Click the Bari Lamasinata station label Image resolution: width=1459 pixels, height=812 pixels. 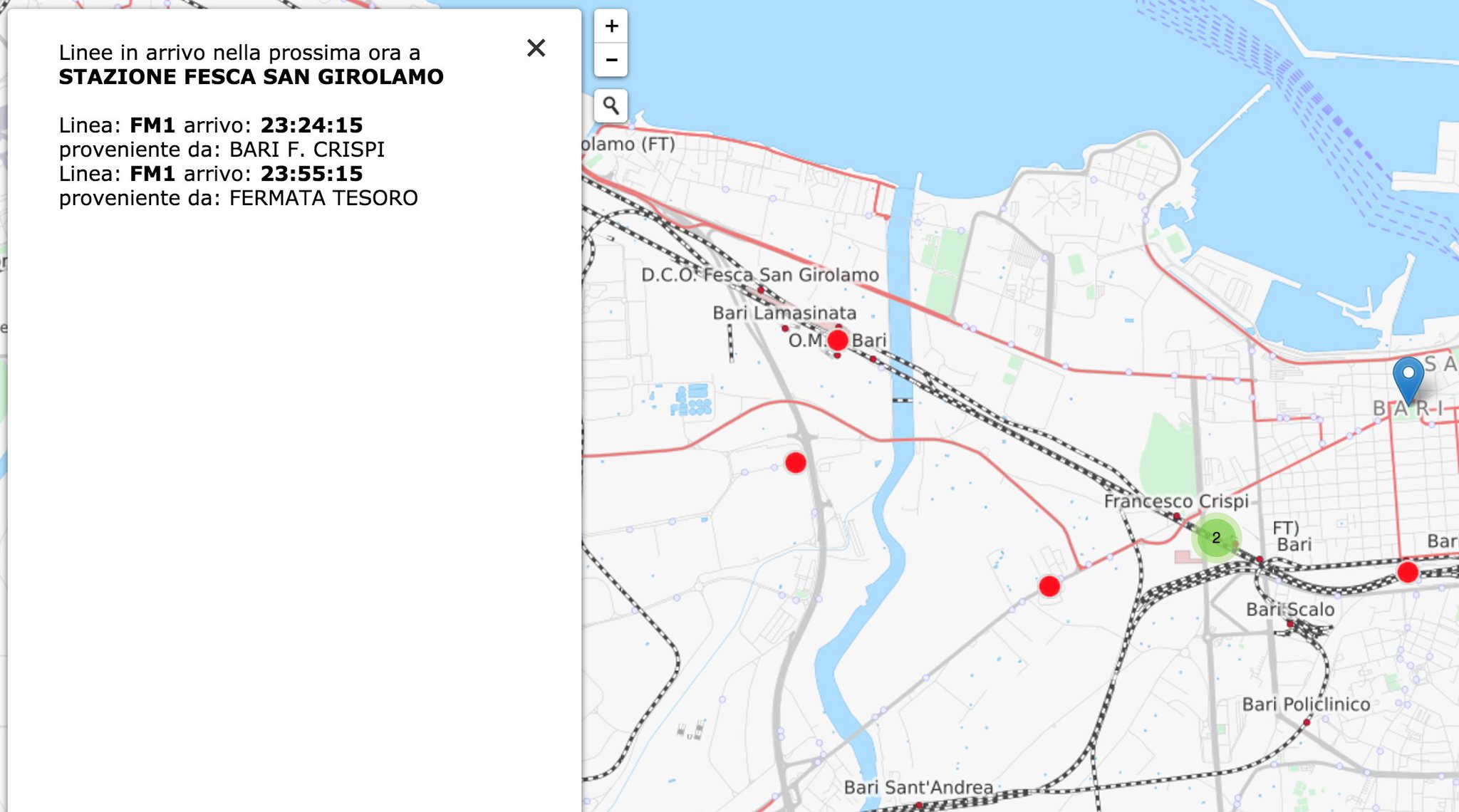tap(784, 313)
